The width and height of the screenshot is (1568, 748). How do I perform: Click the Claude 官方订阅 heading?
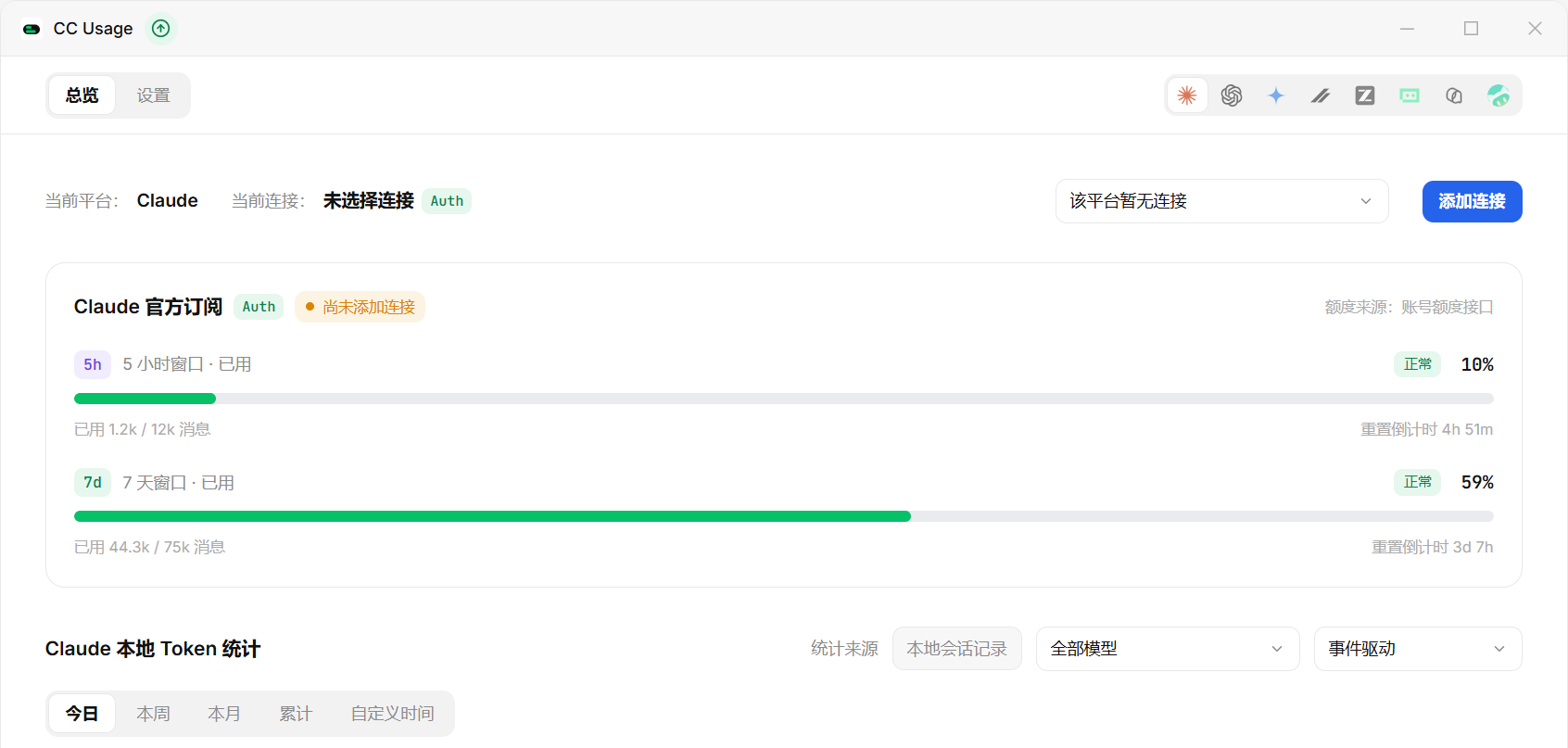click(148, 307)
